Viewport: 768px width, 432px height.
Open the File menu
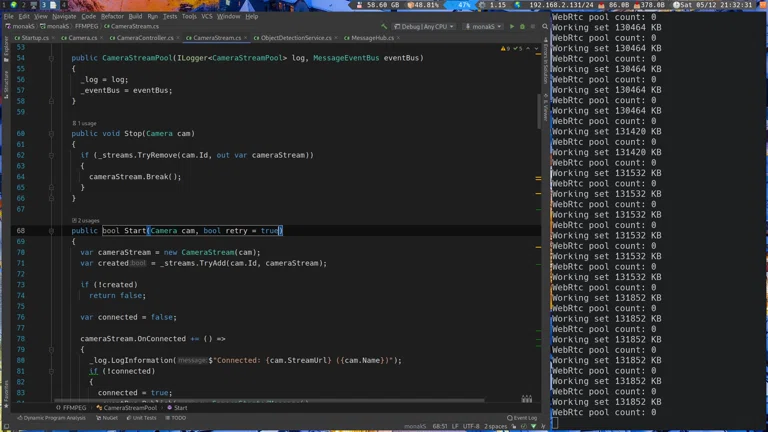pos(8,16)
